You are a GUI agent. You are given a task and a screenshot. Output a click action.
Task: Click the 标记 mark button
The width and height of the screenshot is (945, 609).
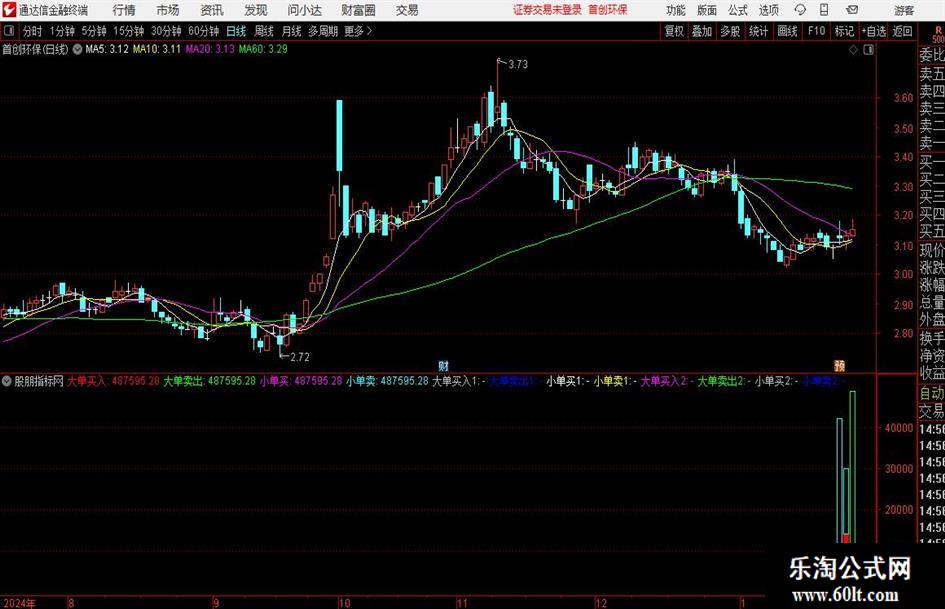[844, 31]
